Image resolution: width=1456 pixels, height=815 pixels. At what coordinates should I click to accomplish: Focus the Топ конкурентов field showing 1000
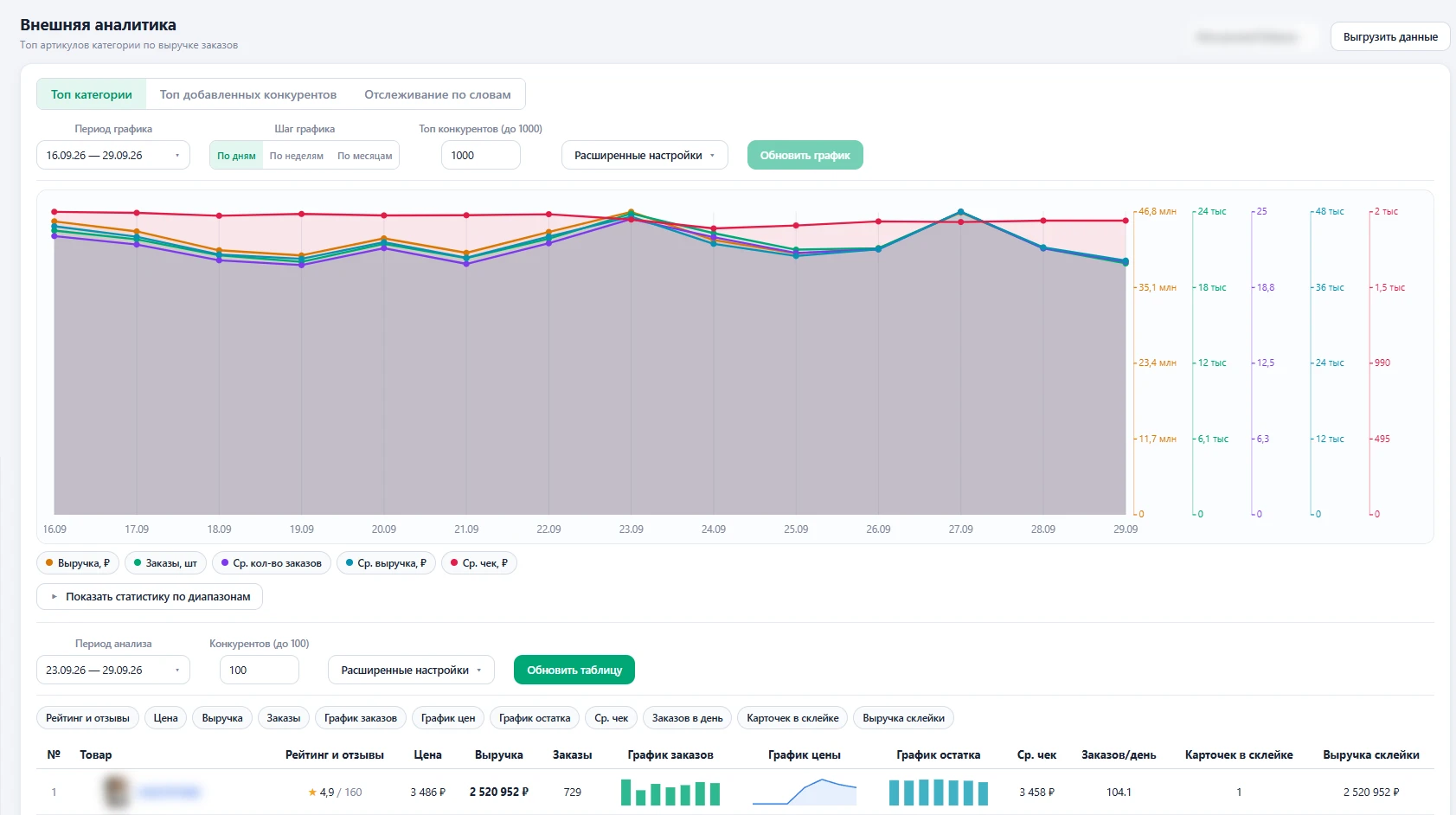[481, 156]
